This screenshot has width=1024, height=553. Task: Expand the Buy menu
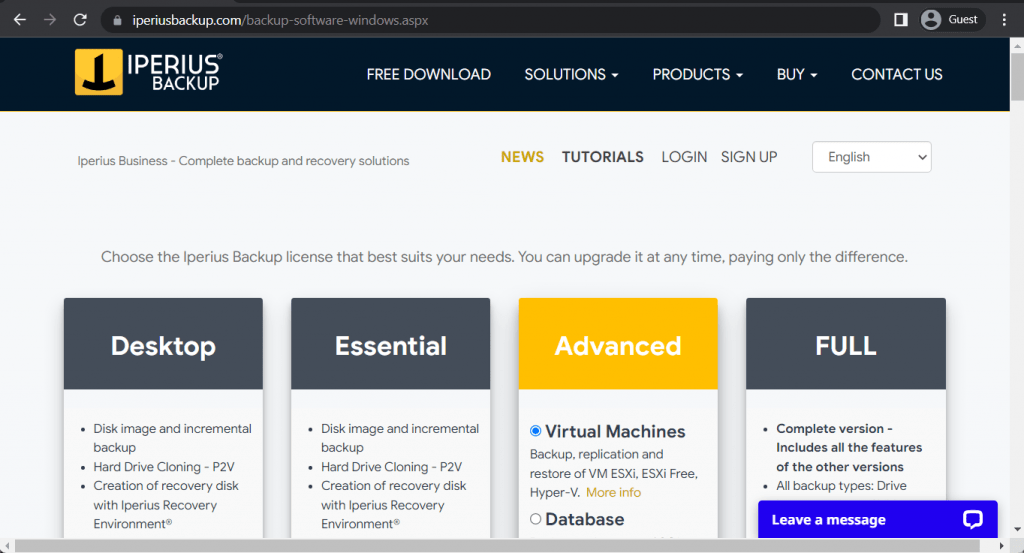[x=797, y=74]
